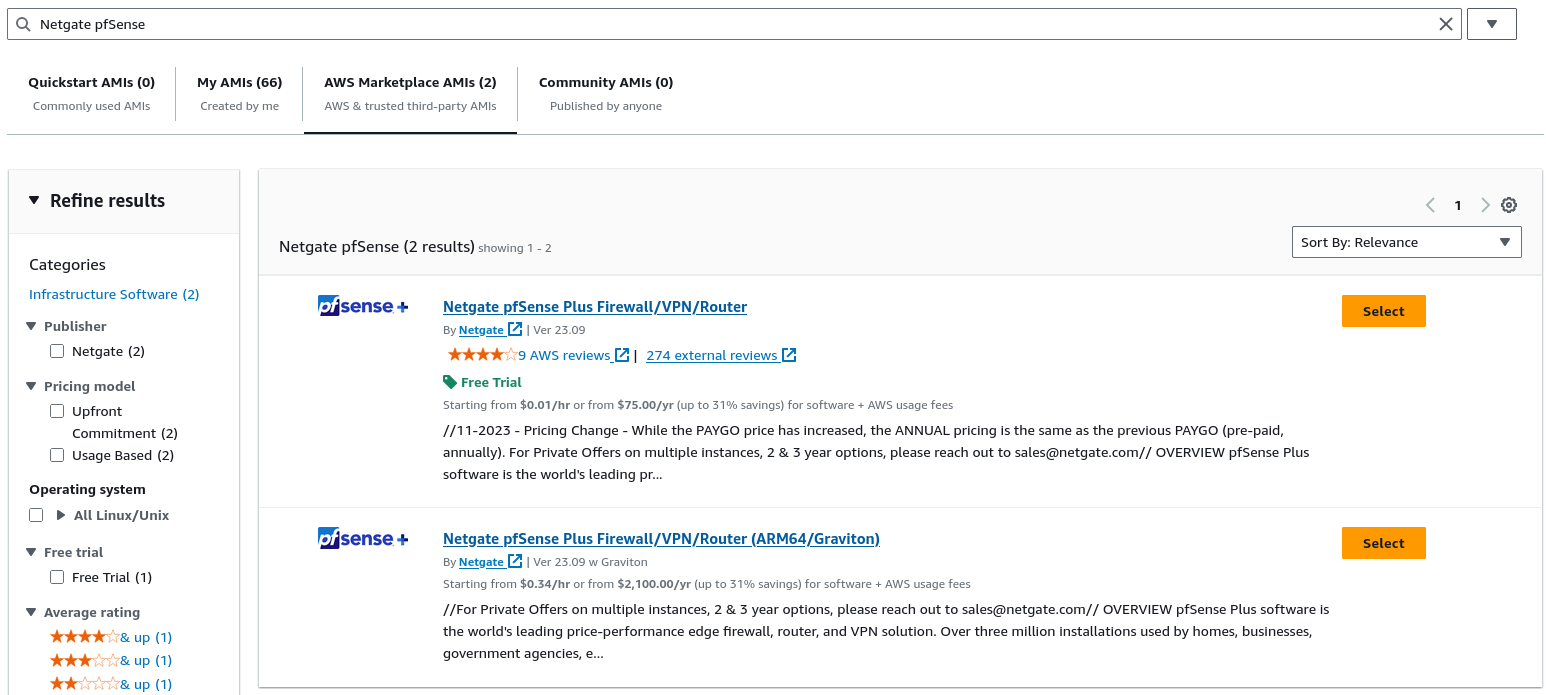Screen dimensions: 1546x695
Task: Click the pfSense logo of the ARM64/Graviton result
Action: click(363, 538)
